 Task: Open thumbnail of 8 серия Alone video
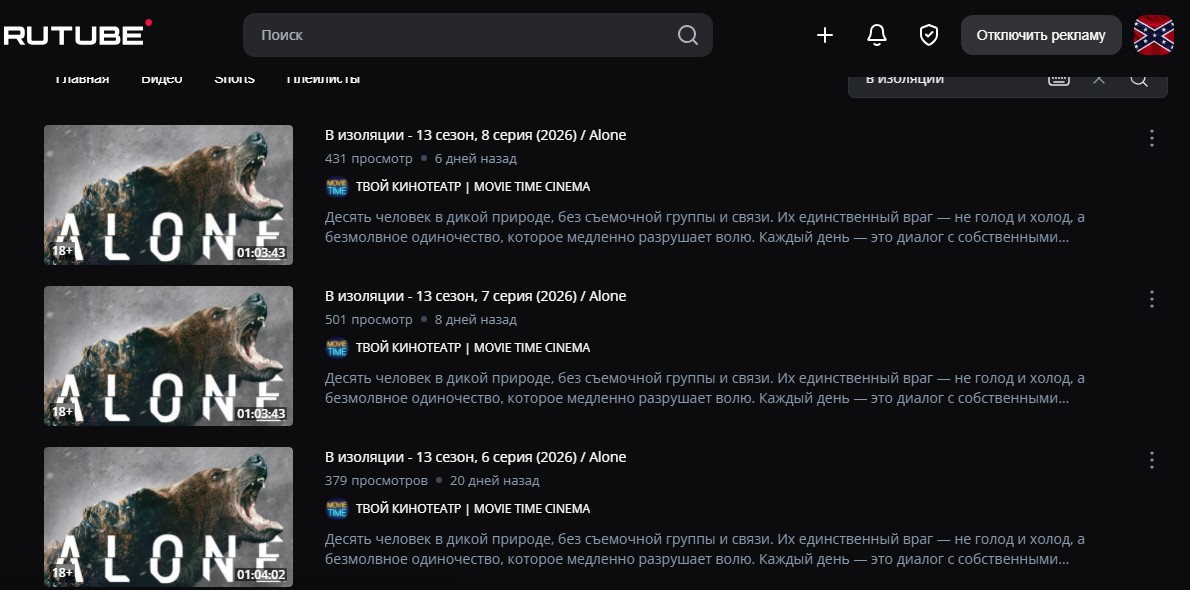168,195
